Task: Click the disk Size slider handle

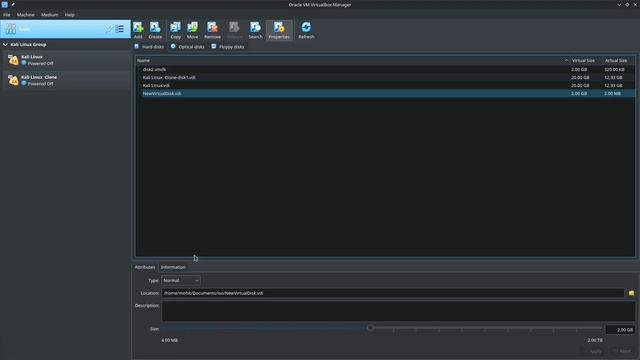Action: pyautogui.click(x=370, y=328)
